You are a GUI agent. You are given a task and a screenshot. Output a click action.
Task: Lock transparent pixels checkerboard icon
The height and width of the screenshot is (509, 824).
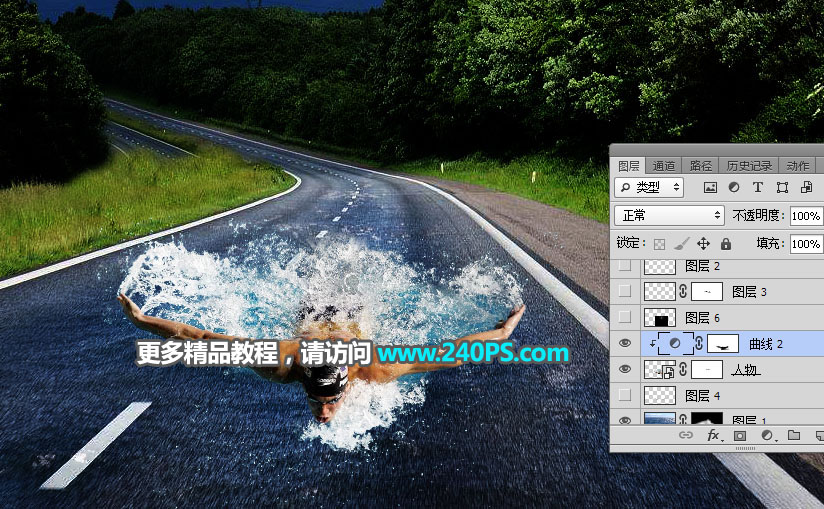pyautogui.click(x=659, y=243)
